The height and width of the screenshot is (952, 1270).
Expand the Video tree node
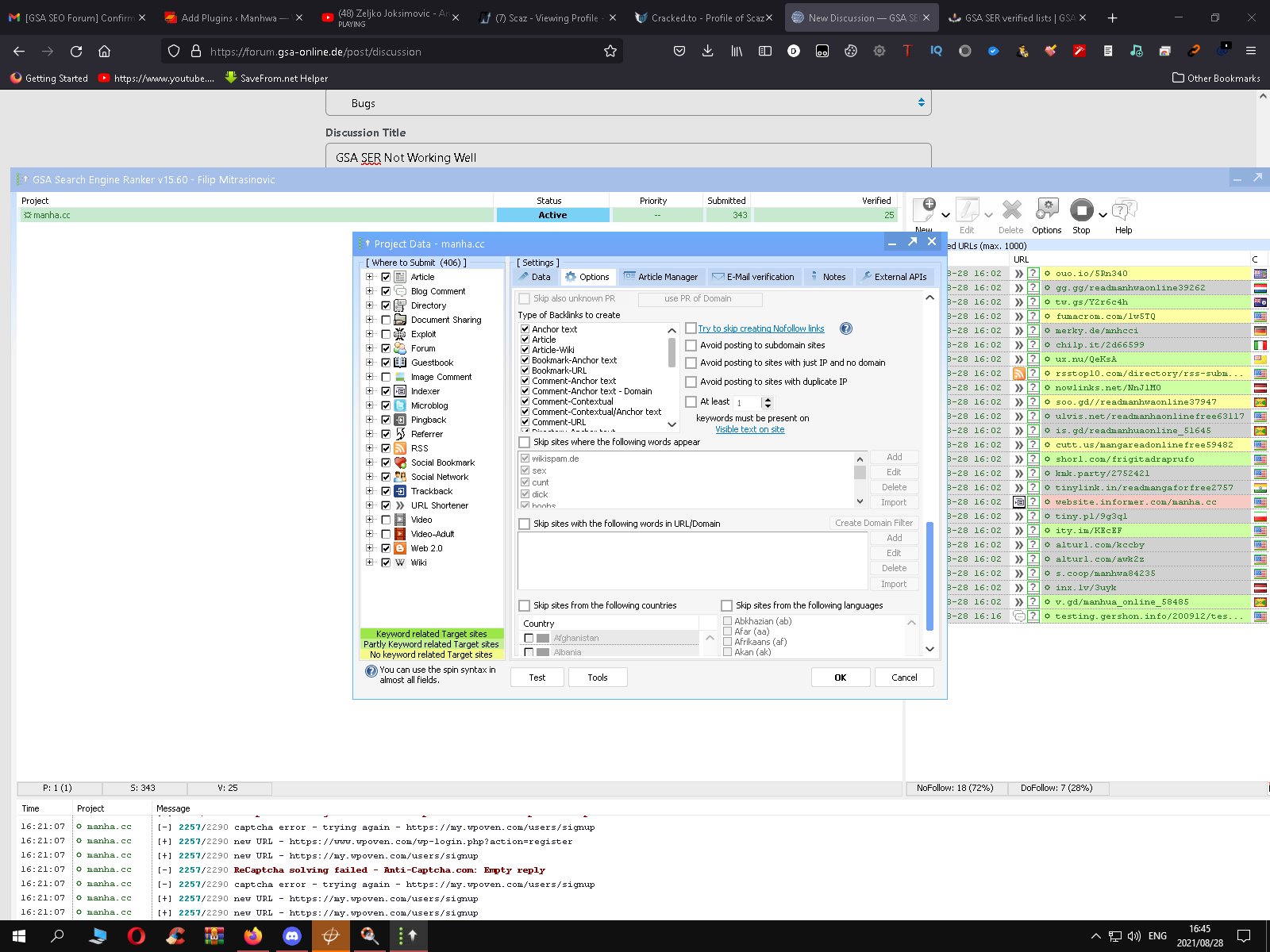[369, 520]
